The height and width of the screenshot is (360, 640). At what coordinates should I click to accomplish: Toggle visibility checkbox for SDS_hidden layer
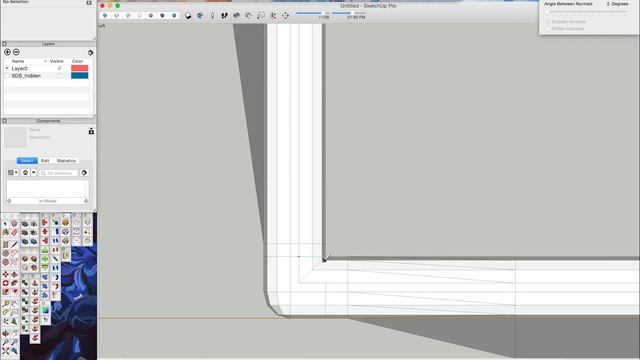pos(60,76)
